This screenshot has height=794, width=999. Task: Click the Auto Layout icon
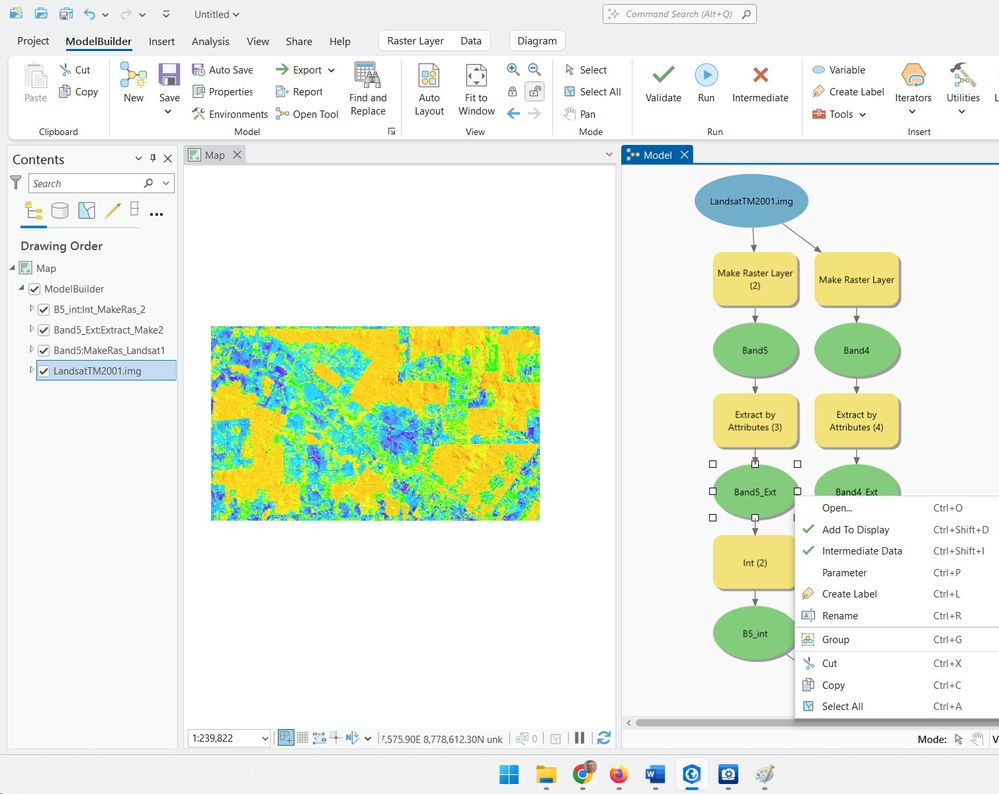coord(429,77)
